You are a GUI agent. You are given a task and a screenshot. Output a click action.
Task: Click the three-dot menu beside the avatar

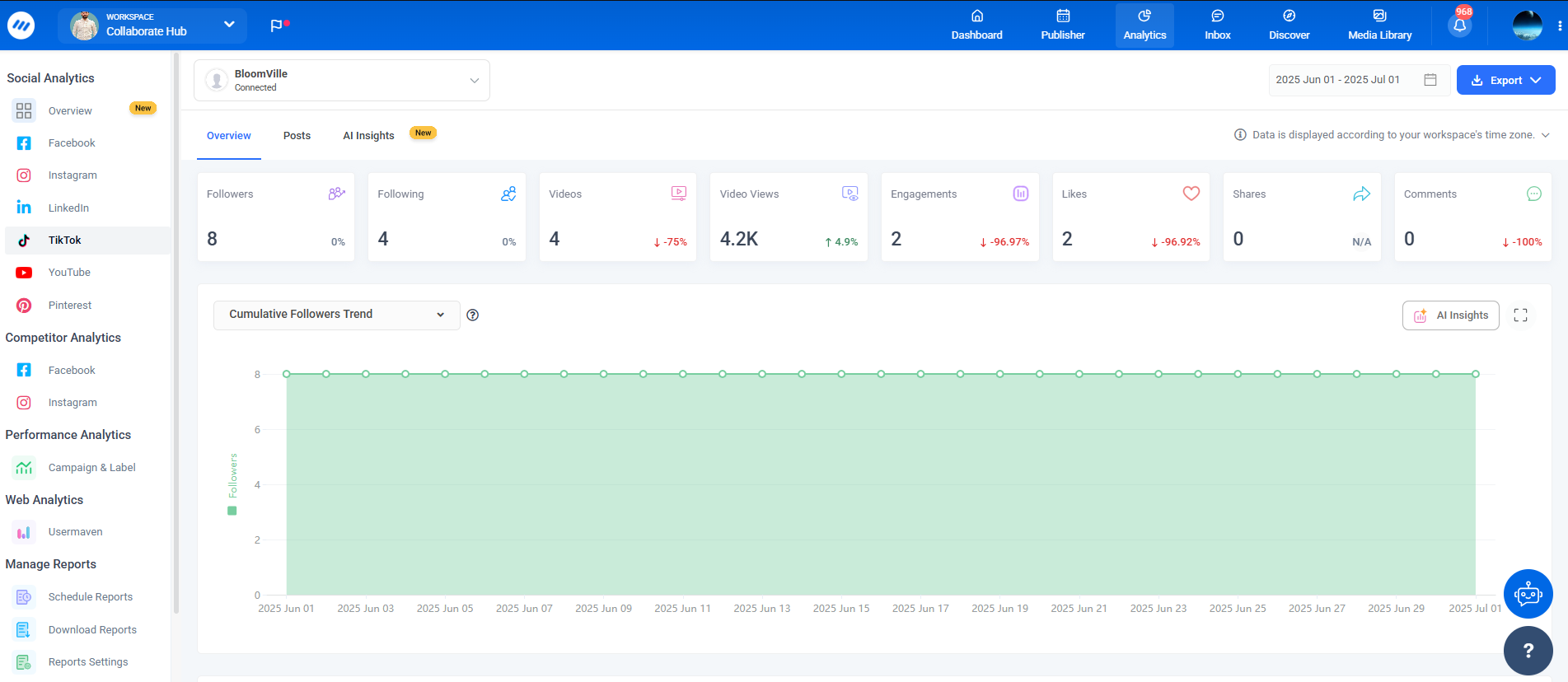point(1559,26)
